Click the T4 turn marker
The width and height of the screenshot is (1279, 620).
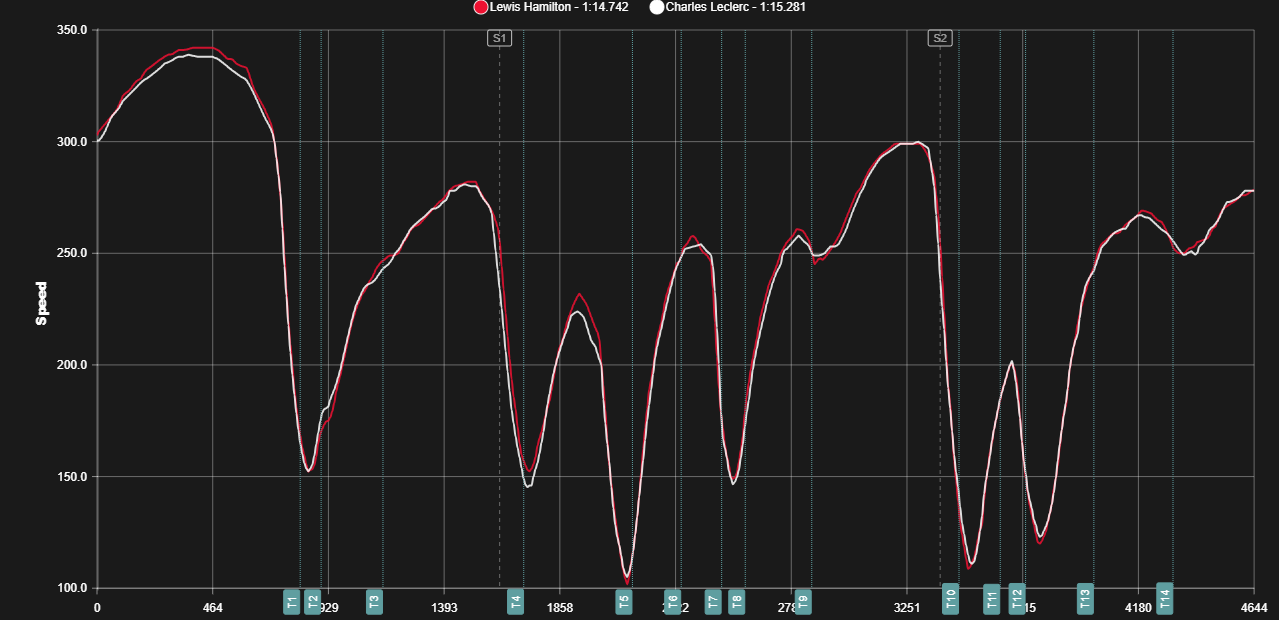[516, 601]
